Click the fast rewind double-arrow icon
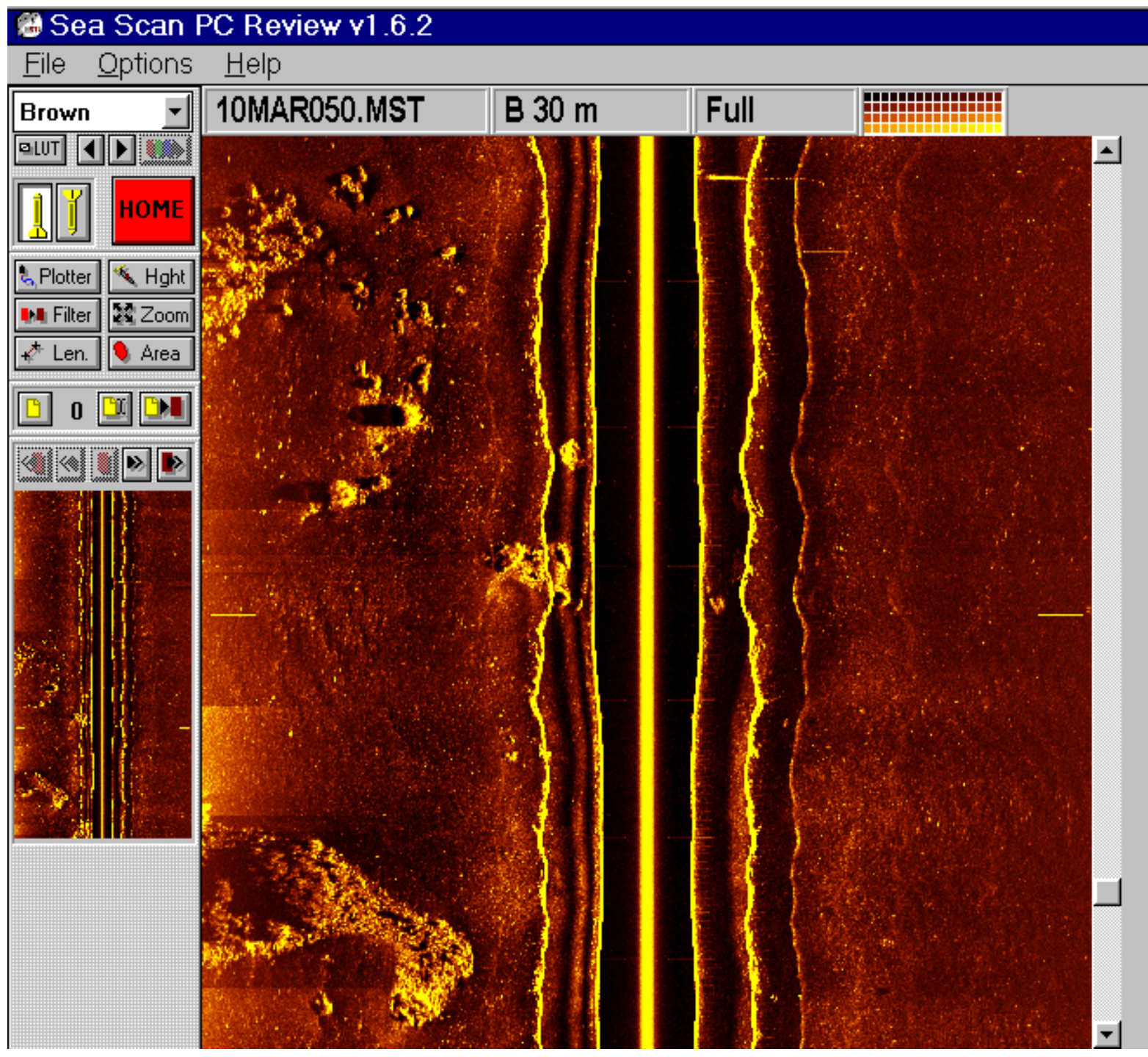The width and height of the screenshot is (1148, 1057). point(70,464)
